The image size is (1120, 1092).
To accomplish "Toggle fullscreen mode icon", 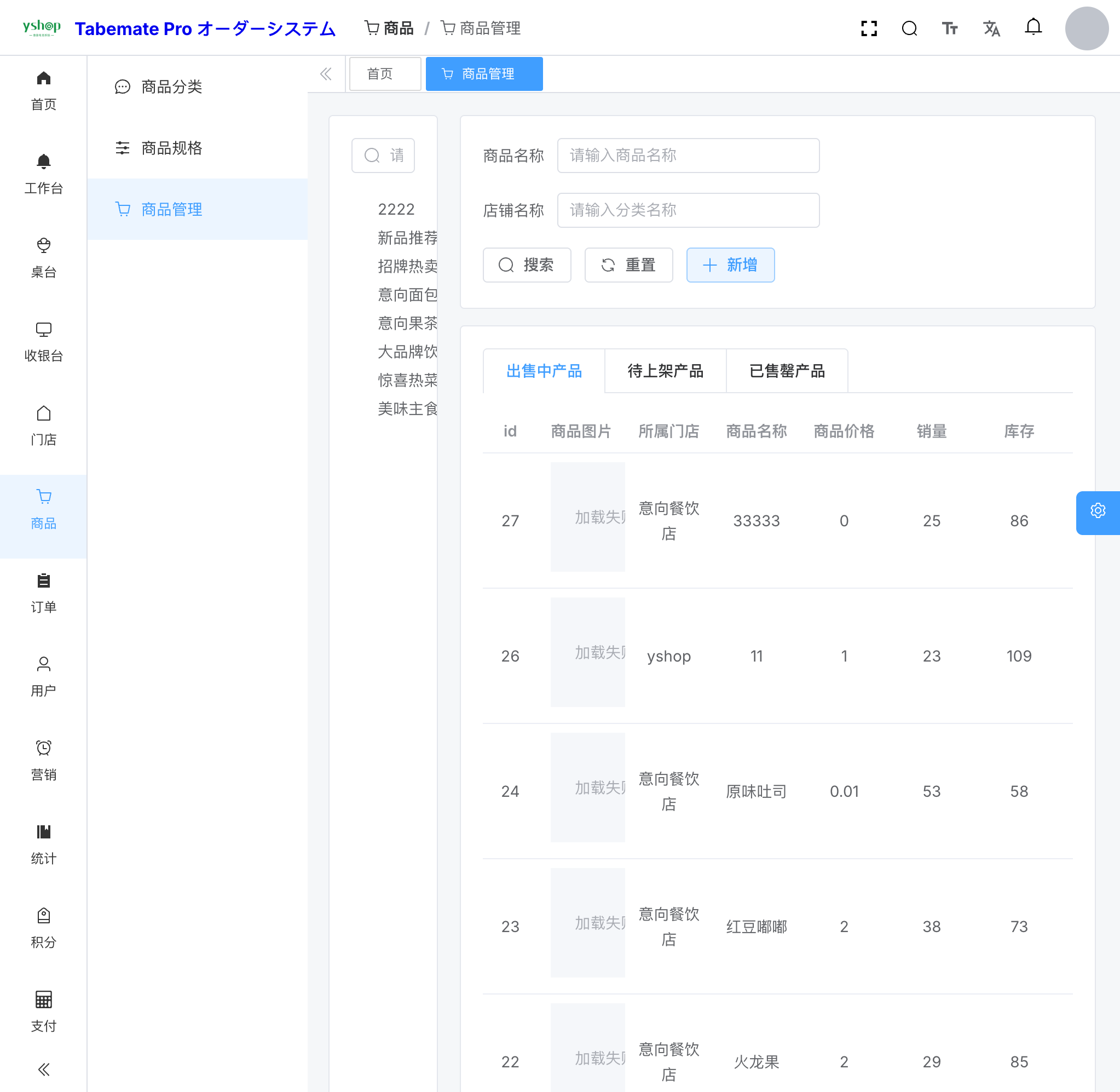I will [868, 28].
